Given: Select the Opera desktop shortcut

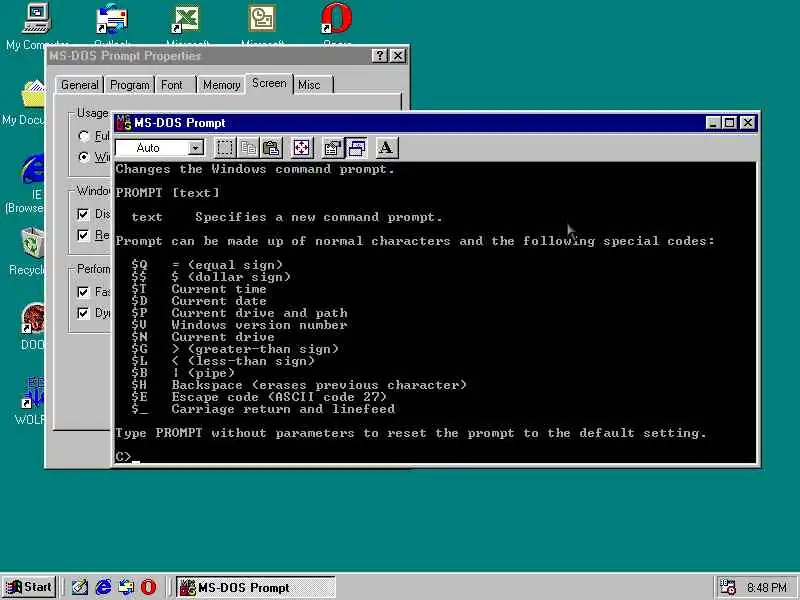Looking at the screenshot, I should pos(337,26).
